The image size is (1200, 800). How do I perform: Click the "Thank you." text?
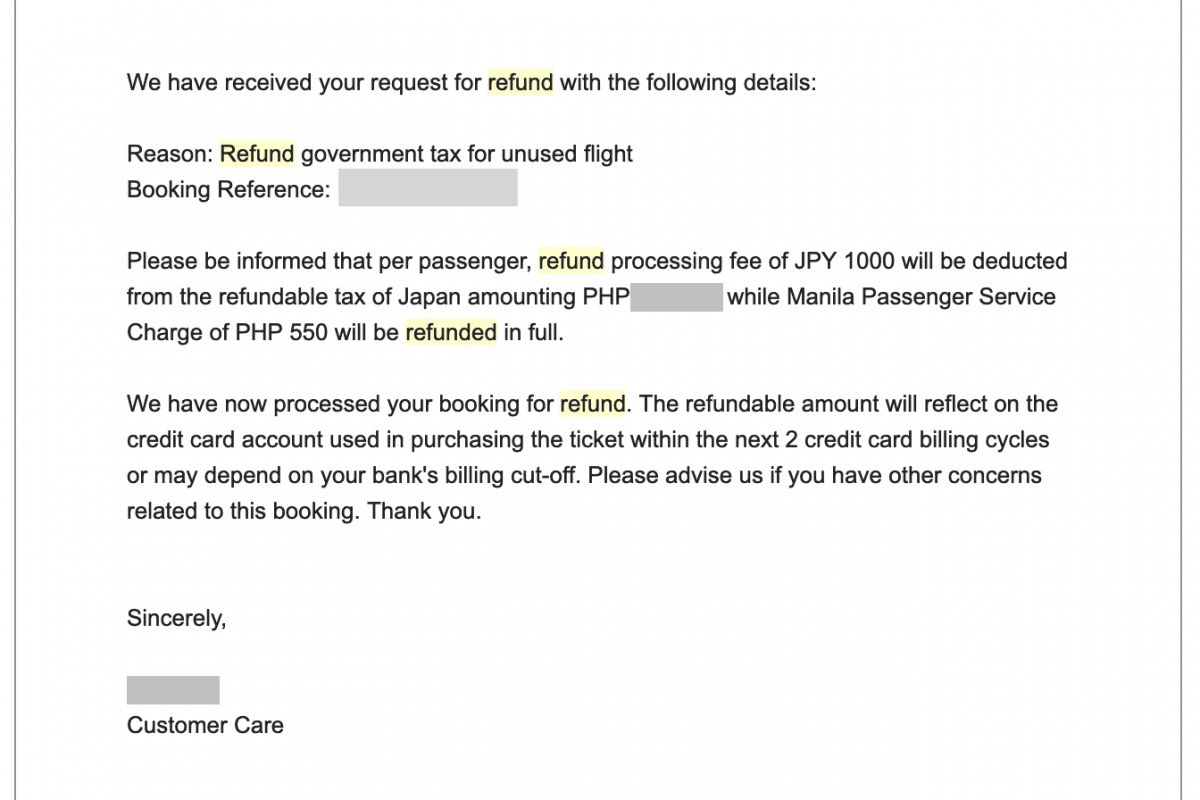tap(424, 511)
